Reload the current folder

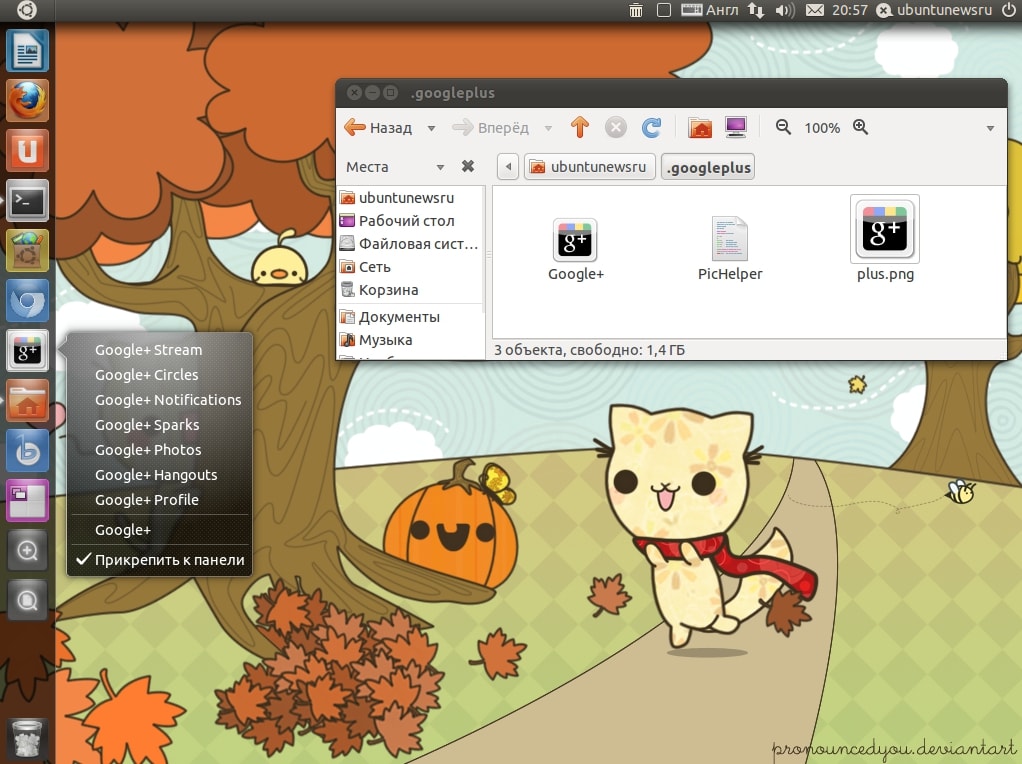(651, 127)
